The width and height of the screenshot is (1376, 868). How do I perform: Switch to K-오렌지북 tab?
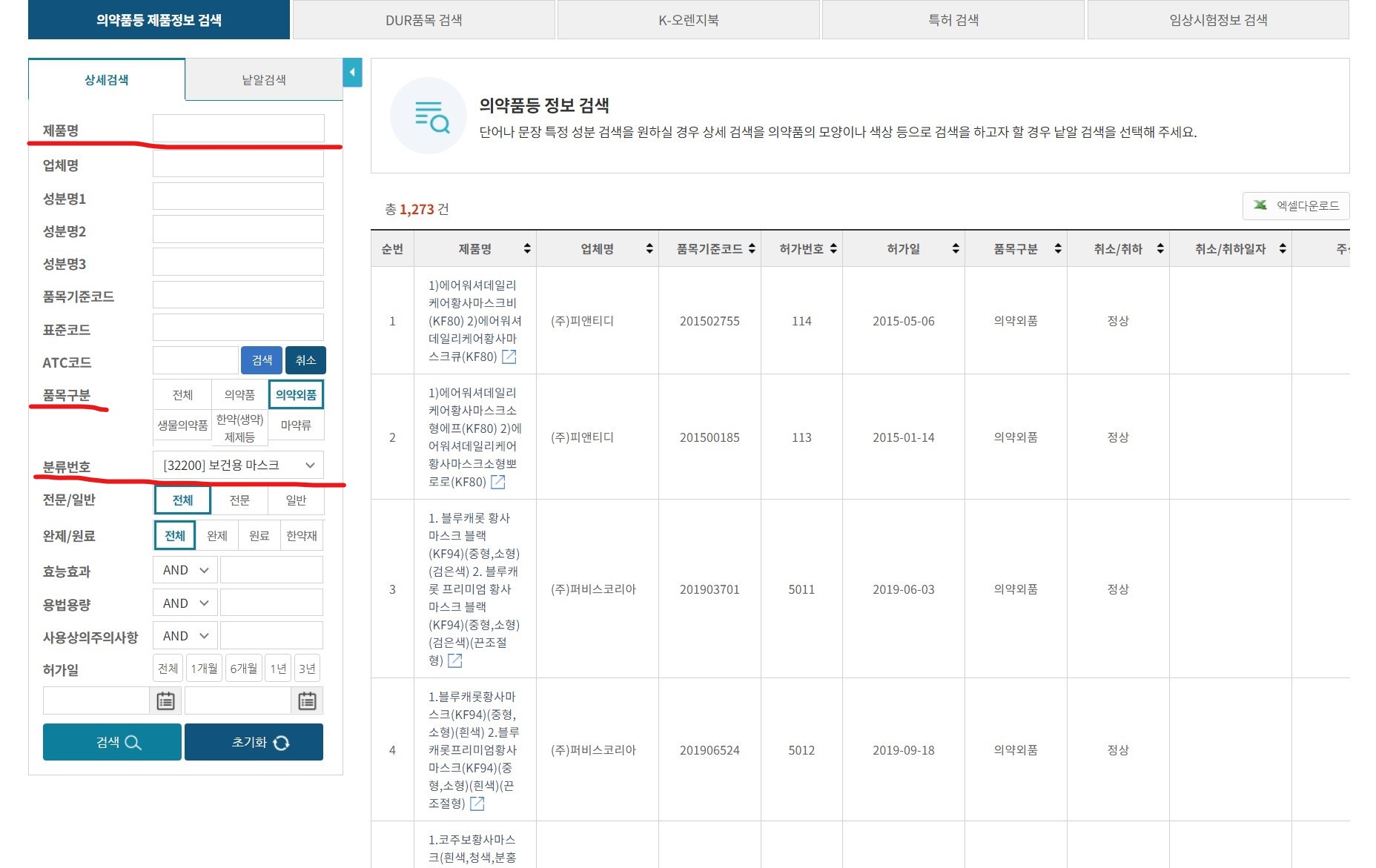(x=689, y=20)
